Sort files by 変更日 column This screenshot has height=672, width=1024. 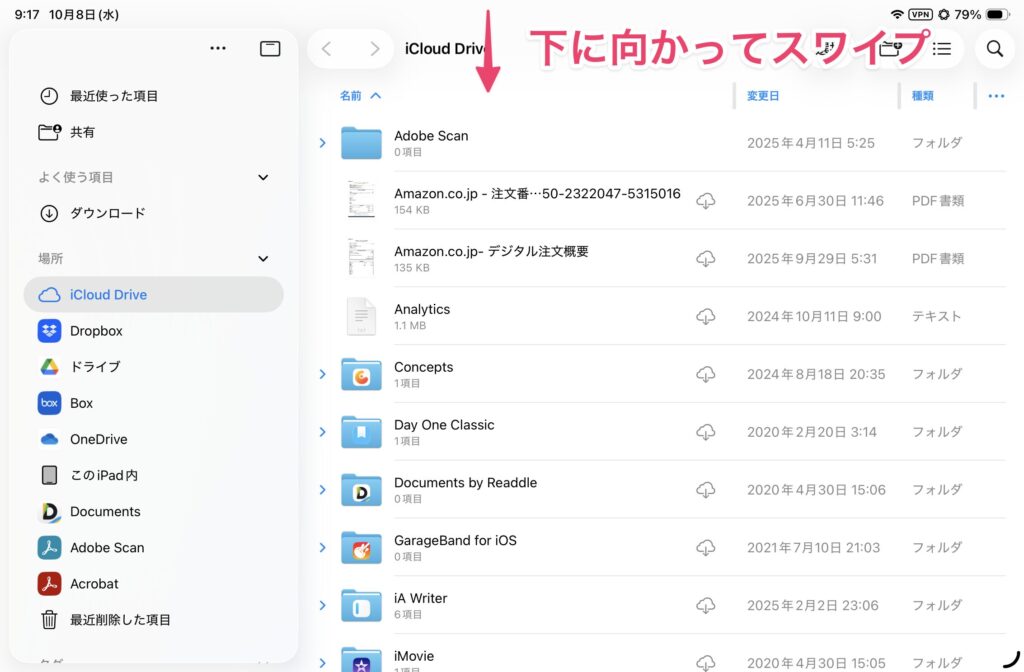[763, 96]
